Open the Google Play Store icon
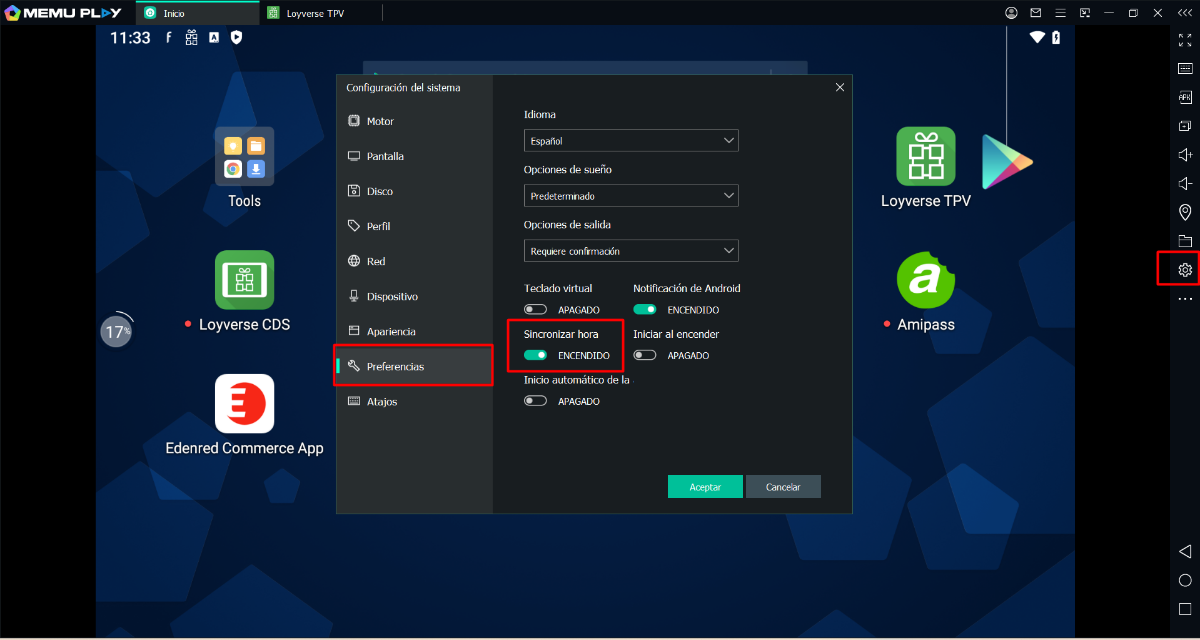Screen dimensions: 1200x640 (1006, 161)
